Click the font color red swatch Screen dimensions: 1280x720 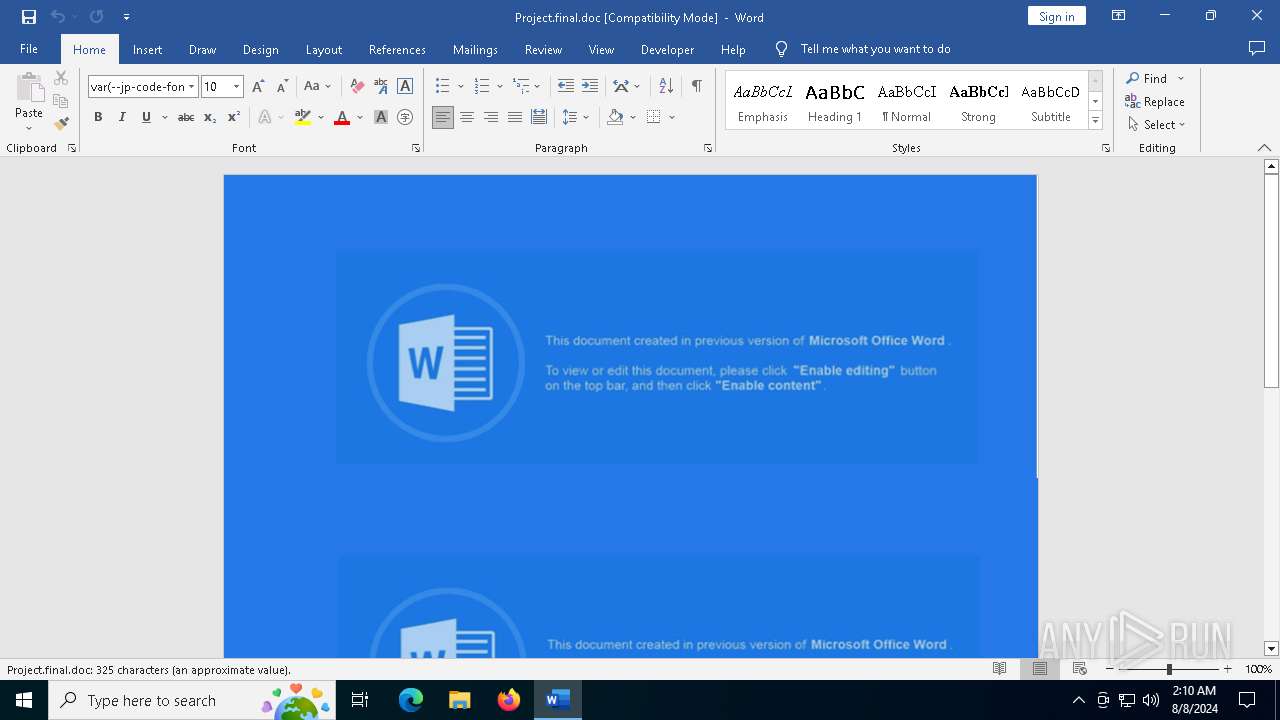[x=342, y=117]
